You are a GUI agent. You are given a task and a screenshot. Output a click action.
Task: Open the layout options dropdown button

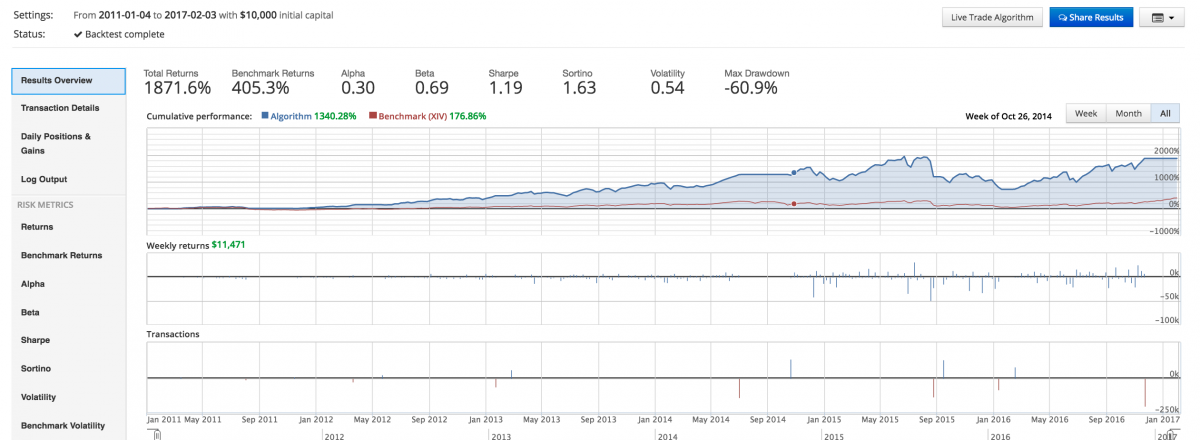1161,17
